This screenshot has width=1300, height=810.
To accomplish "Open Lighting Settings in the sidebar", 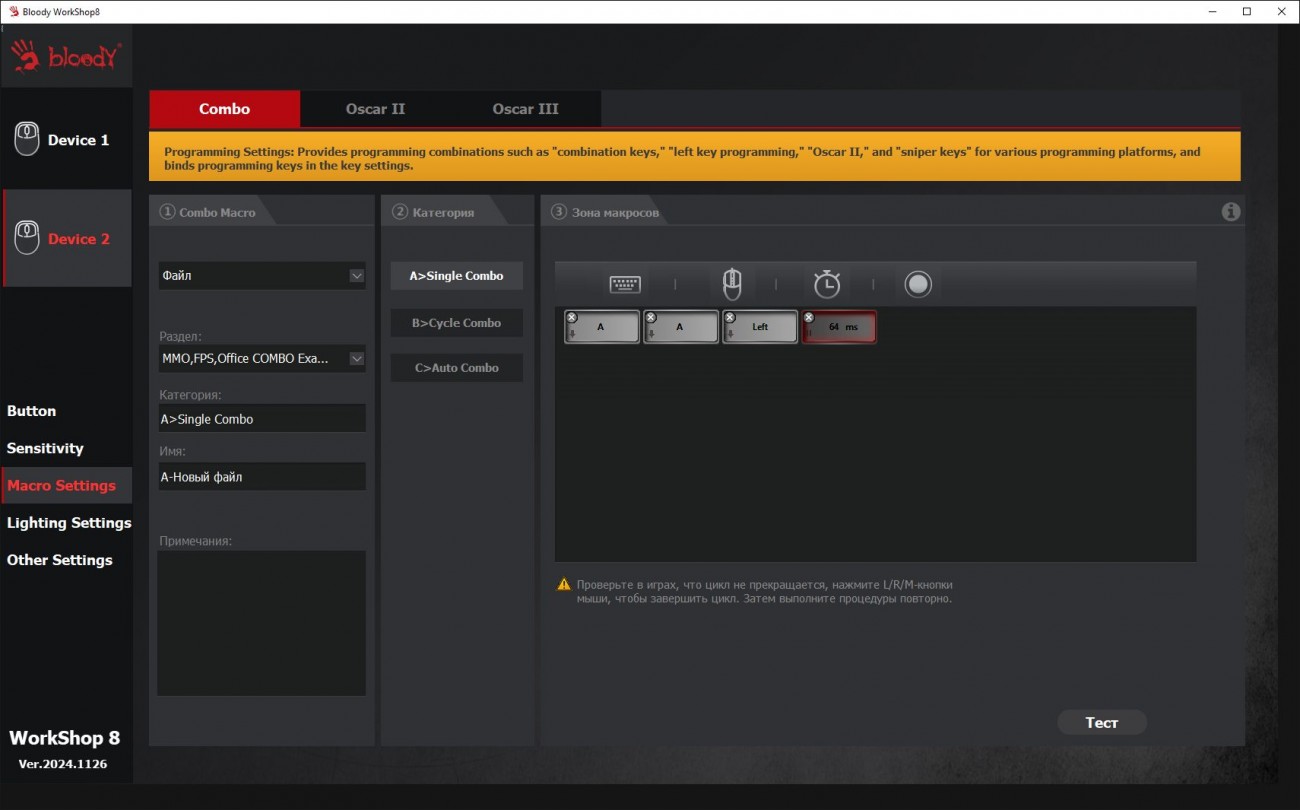I will pyautogui.click(x=69, y=523).
